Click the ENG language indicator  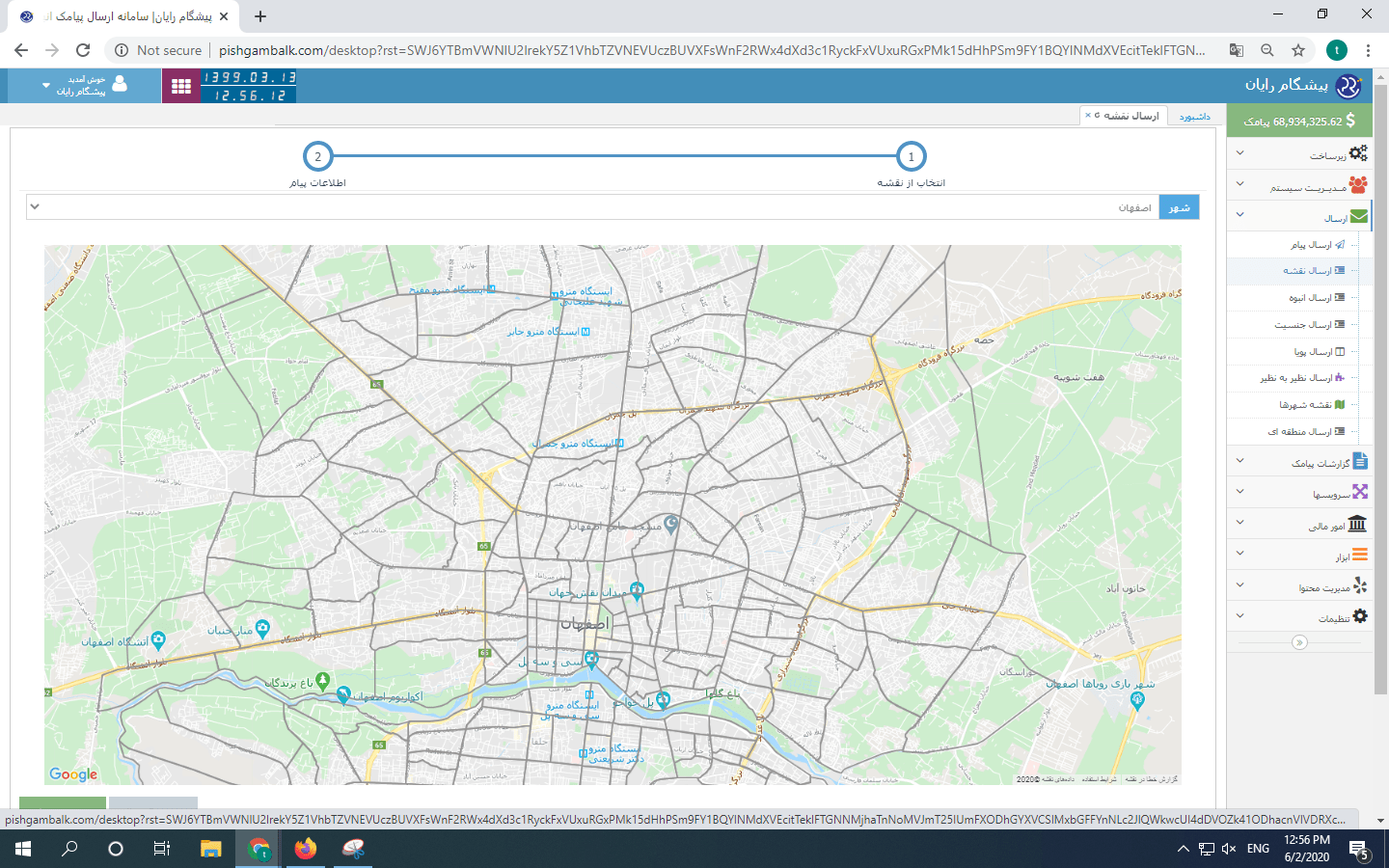pos(1258,849)
